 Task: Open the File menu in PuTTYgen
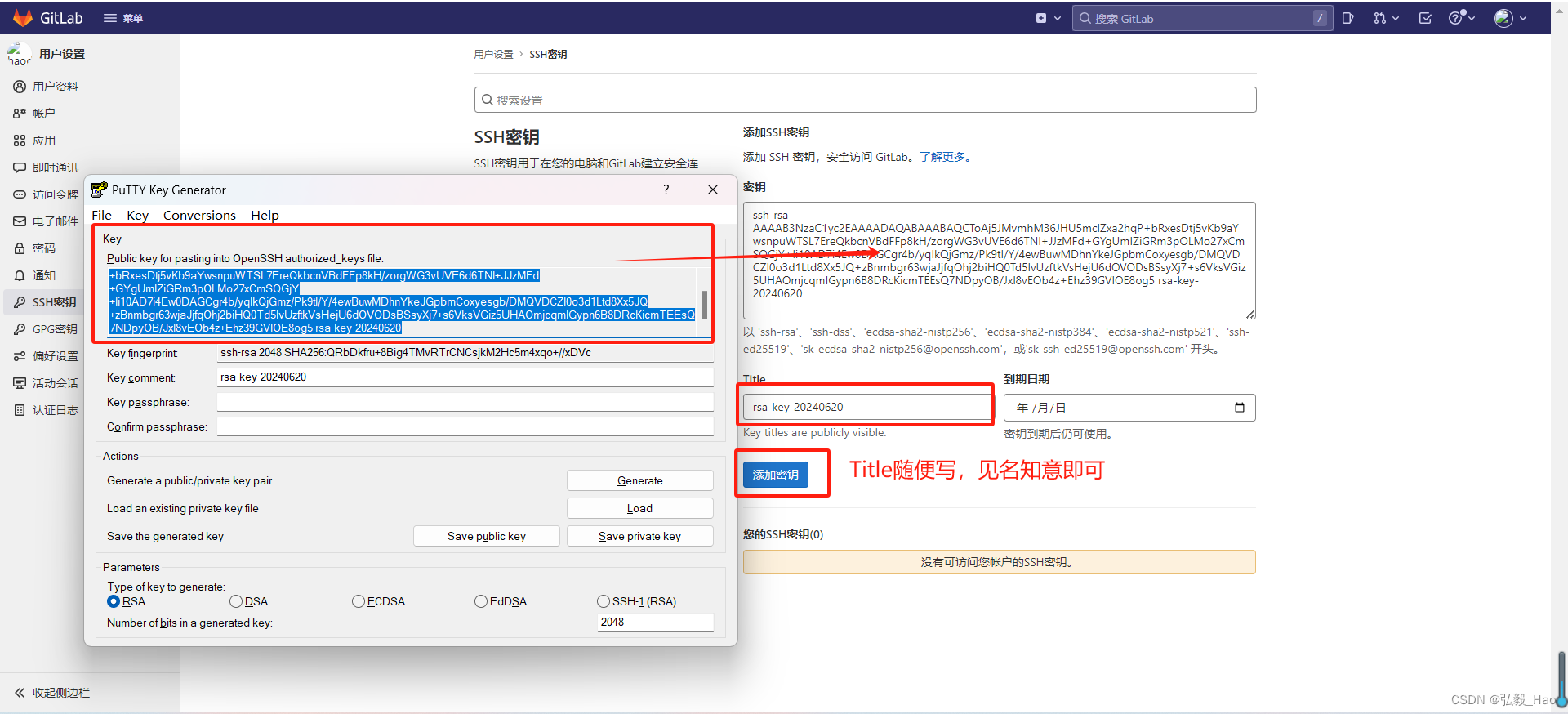pyautogui.click(x=101, y=215)
